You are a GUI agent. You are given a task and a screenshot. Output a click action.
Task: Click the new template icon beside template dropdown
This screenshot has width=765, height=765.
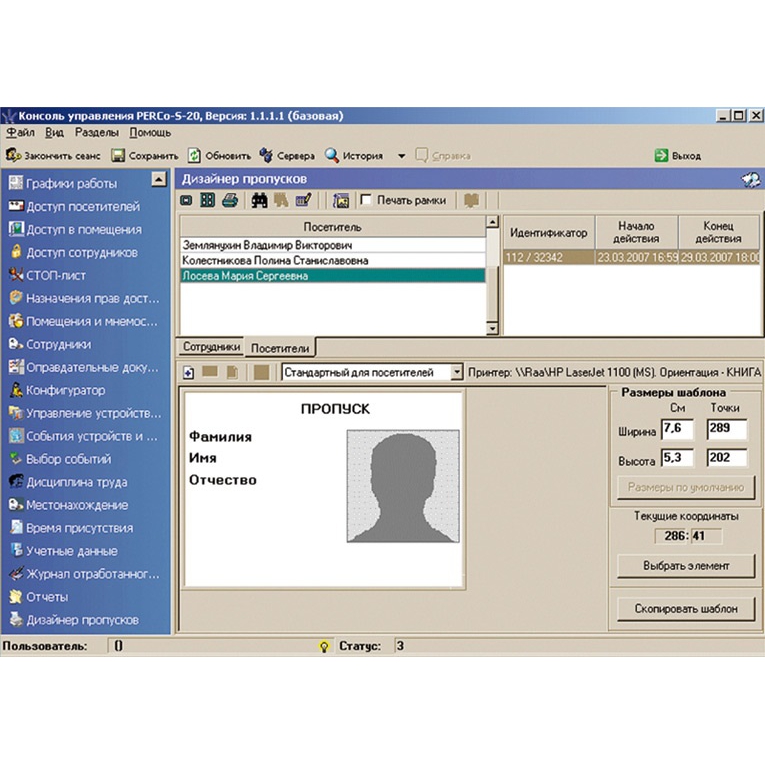pos(189,373)
